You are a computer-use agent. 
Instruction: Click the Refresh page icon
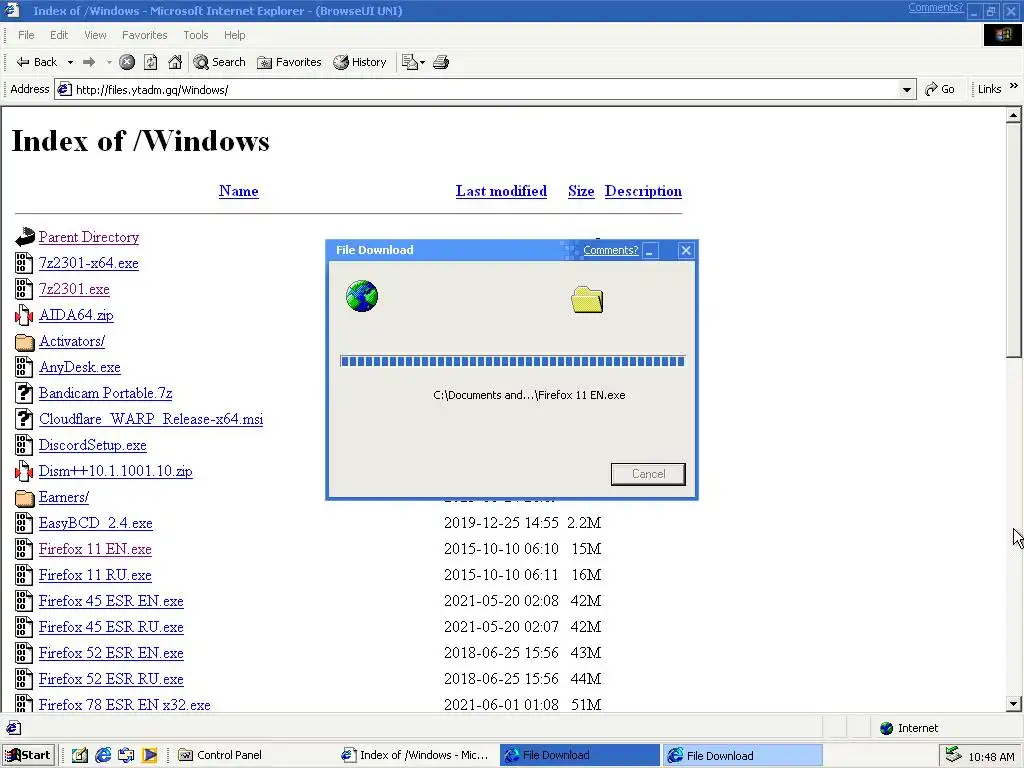tap(151, 62)
